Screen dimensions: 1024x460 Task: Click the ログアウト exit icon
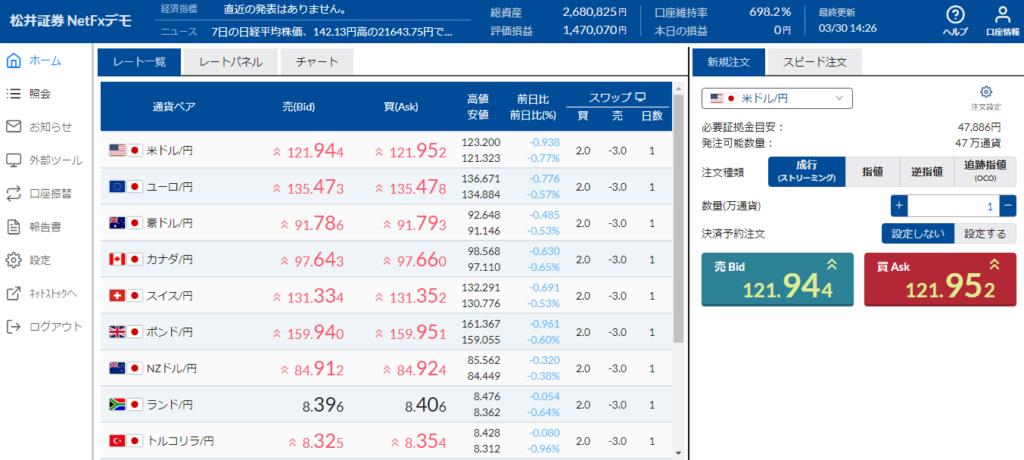tap(13, 327)
